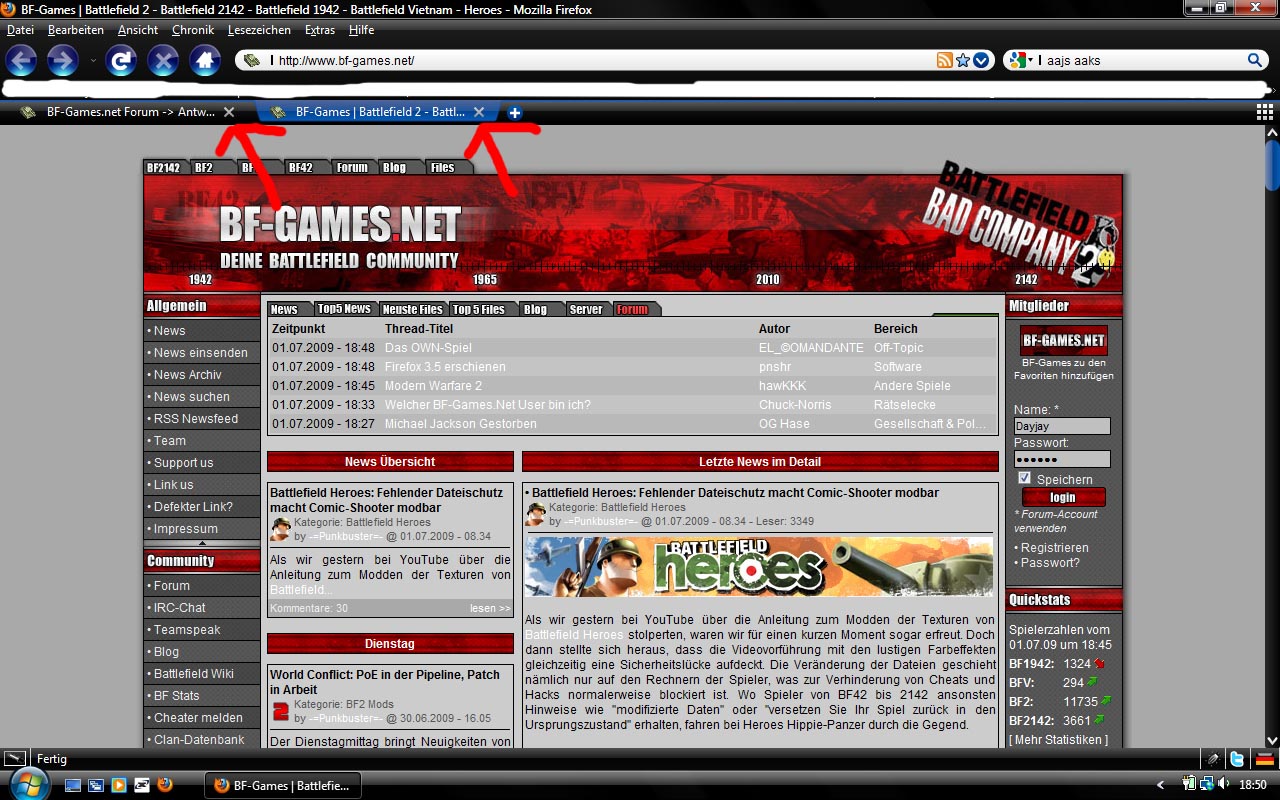This screenshot has width=1280, height=800.
Task: Click Show Desktop in quick launch
Action: [73, 785]
